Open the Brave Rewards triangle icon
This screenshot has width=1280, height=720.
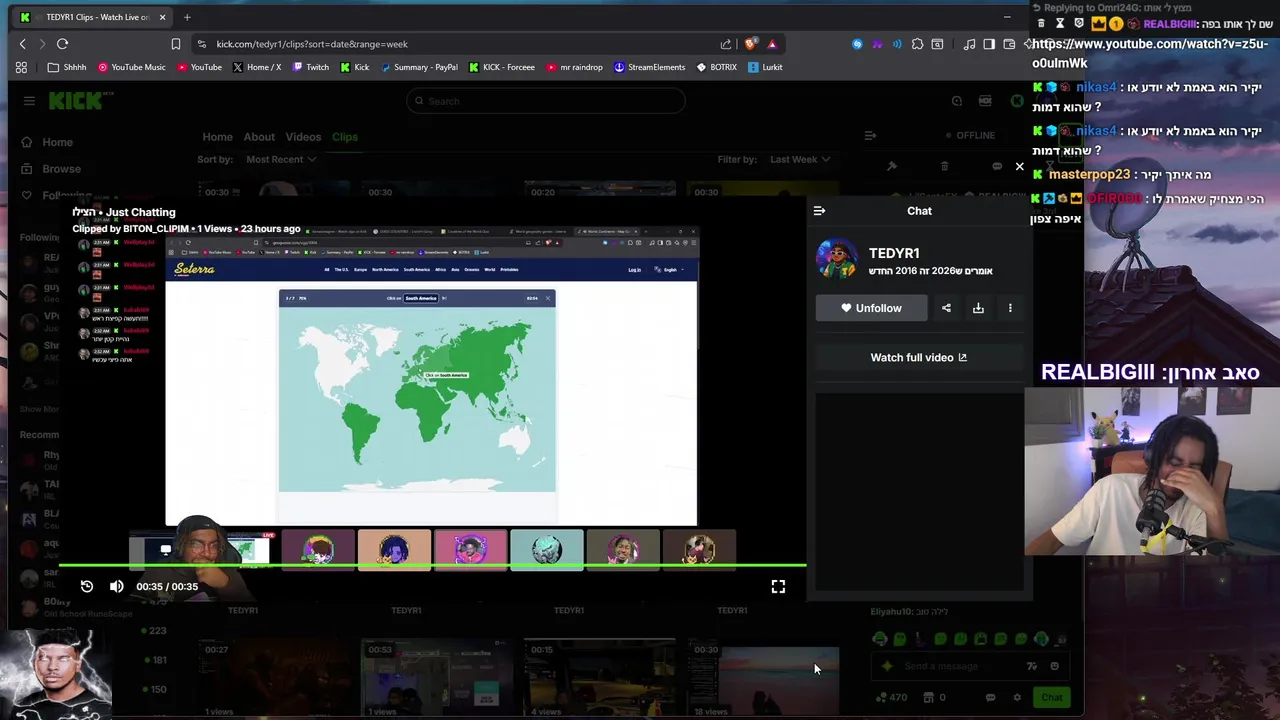[x=772, y=44]
